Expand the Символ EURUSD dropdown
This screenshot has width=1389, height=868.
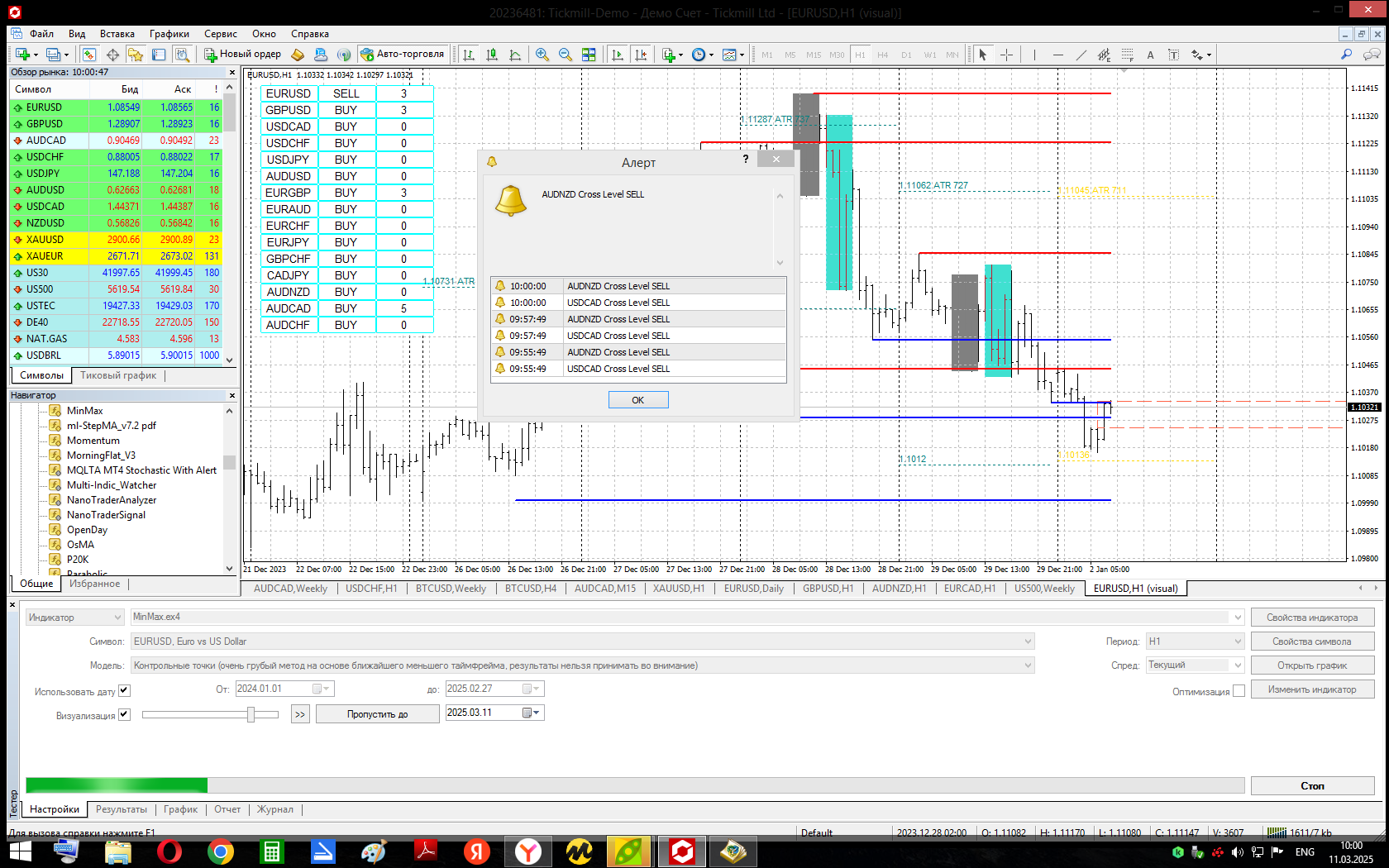pyautogui.click(x=1028, y=641)
